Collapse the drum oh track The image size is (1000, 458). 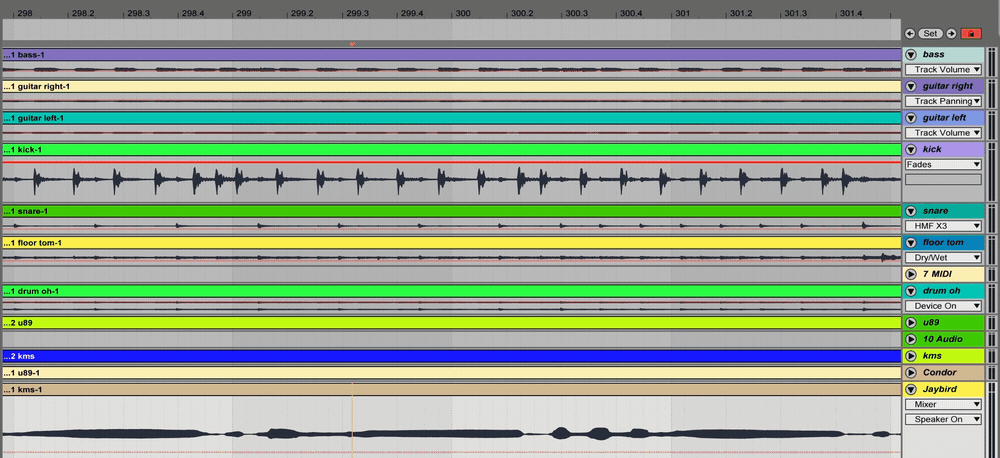click(911, 291)
